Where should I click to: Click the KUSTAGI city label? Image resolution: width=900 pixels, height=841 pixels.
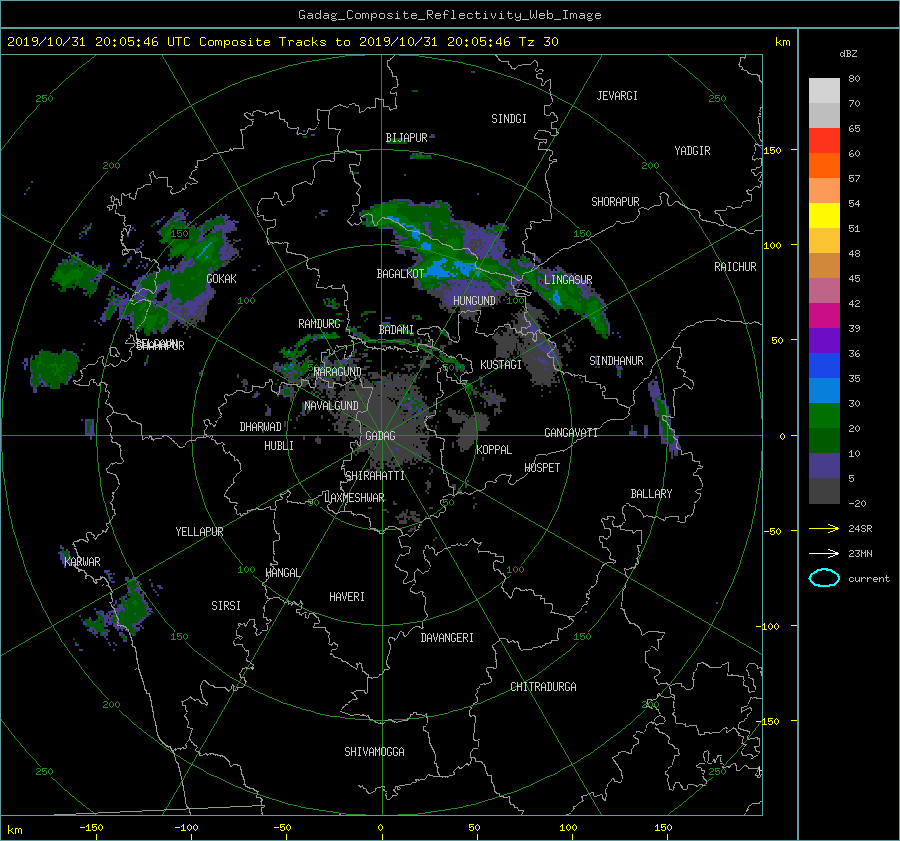tap(501, 365)
